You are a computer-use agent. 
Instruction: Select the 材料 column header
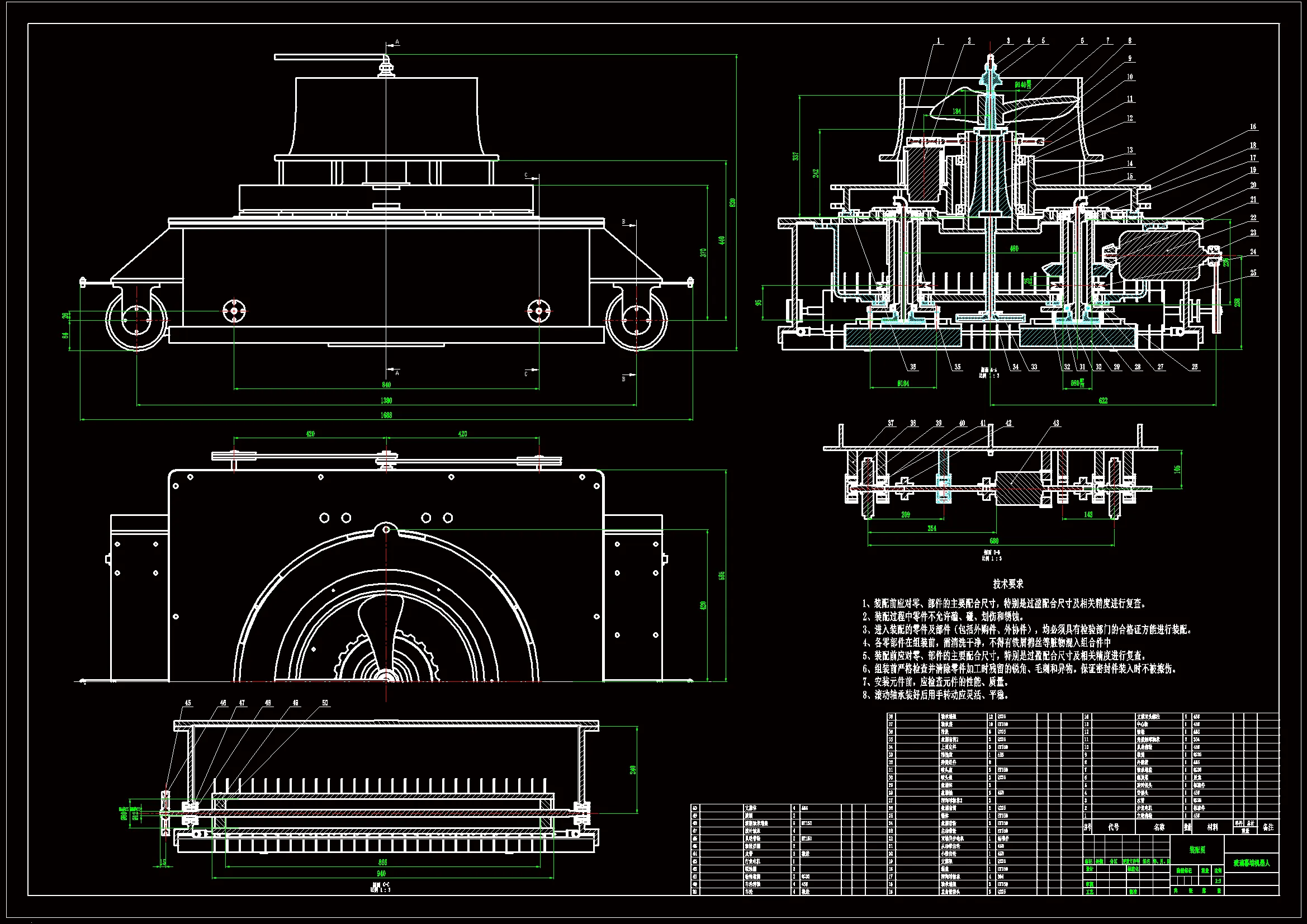(x=1213, y=827)
